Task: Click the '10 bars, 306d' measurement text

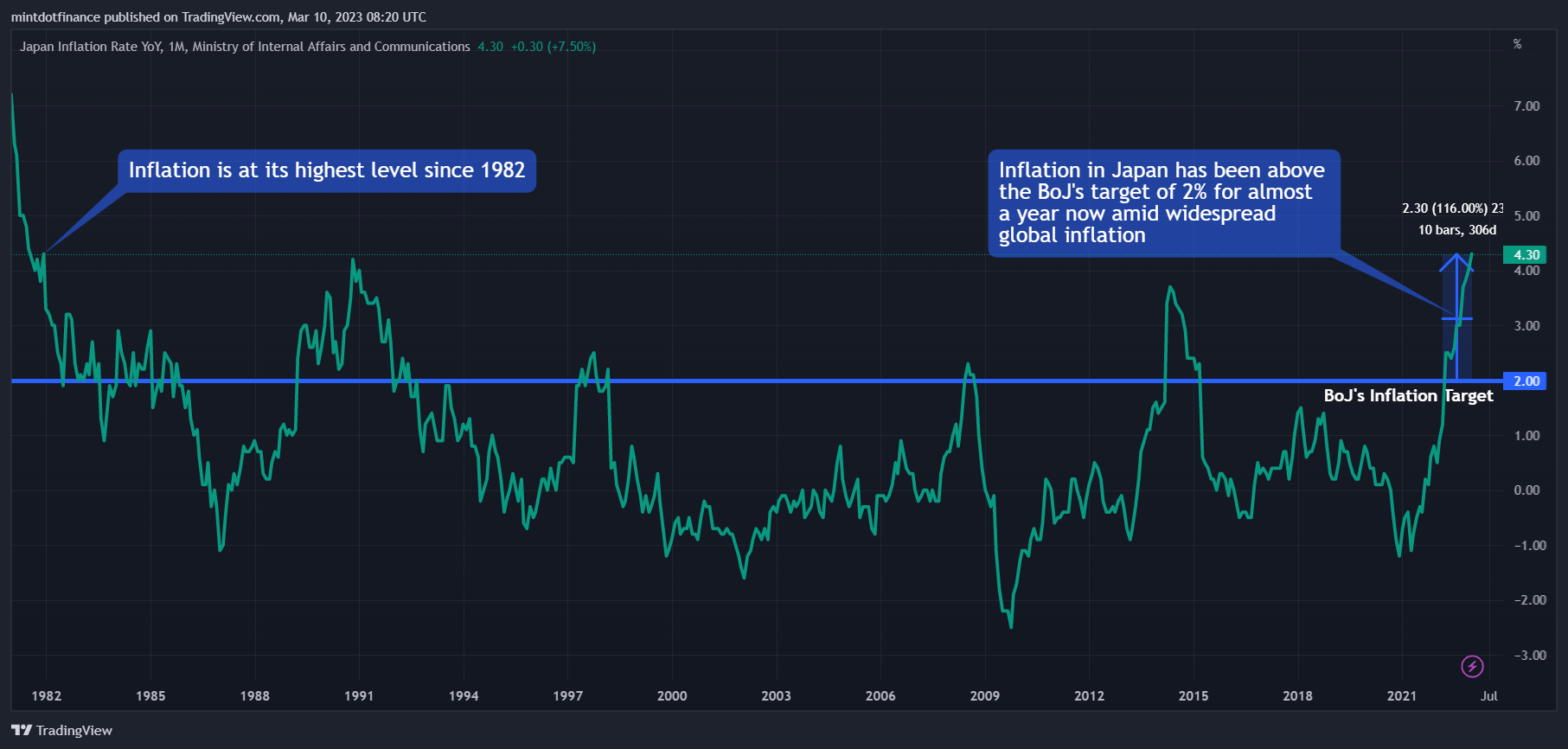Action: pyautogui.click(x=1457, y=230)
